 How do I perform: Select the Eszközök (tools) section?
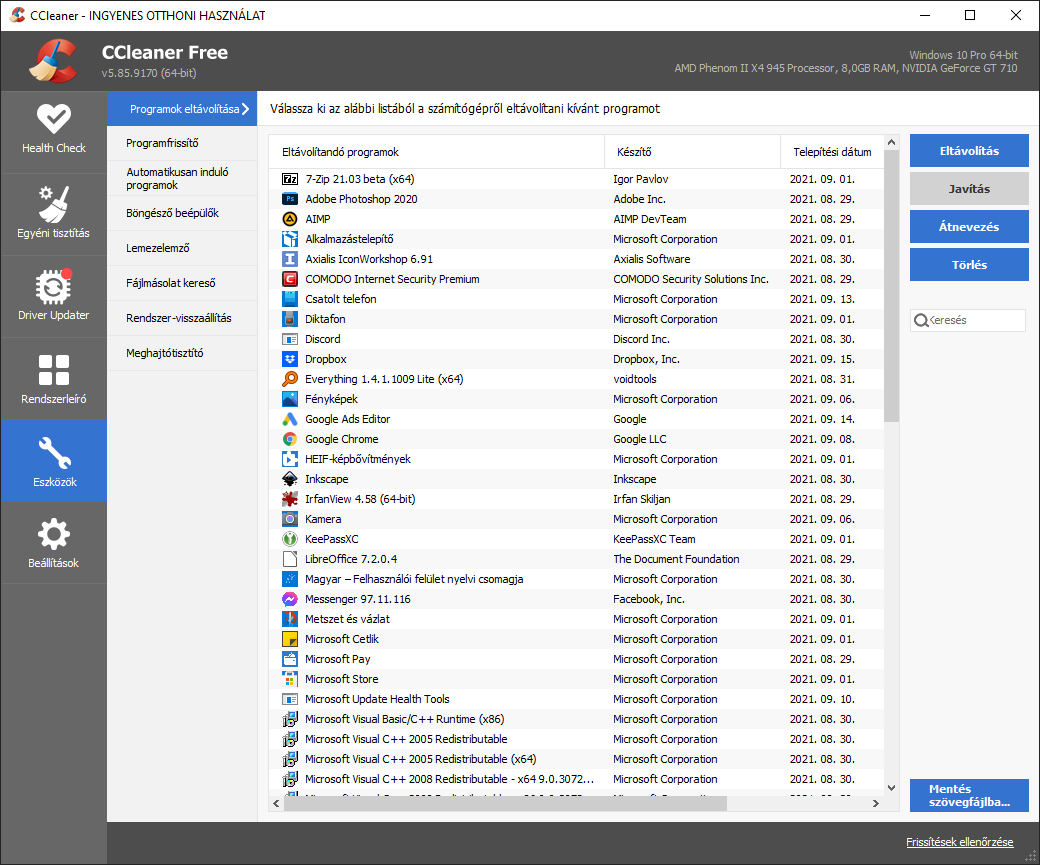coord(54,460)
